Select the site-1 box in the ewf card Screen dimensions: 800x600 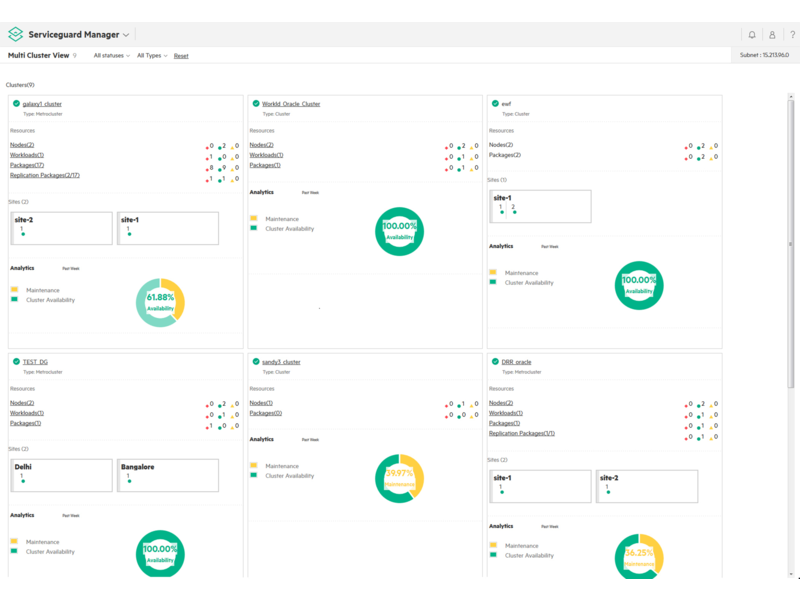540,207
